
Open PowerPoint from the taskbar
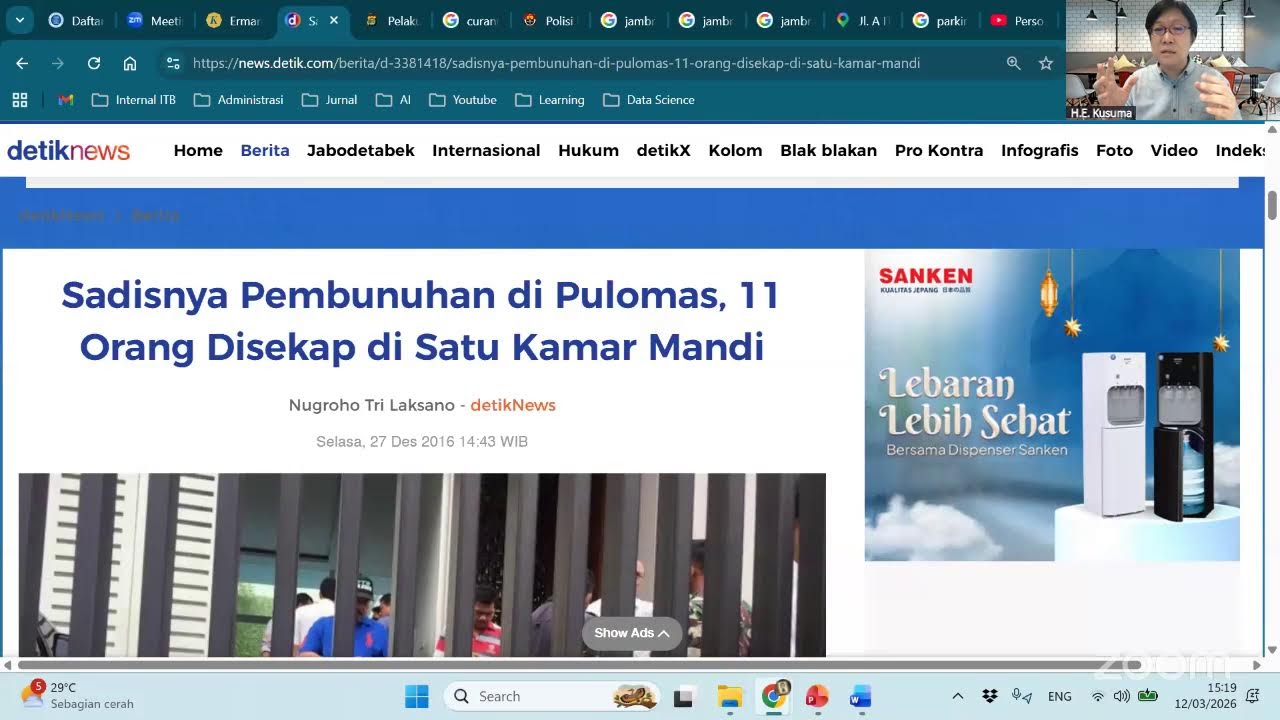coord(817,697)
